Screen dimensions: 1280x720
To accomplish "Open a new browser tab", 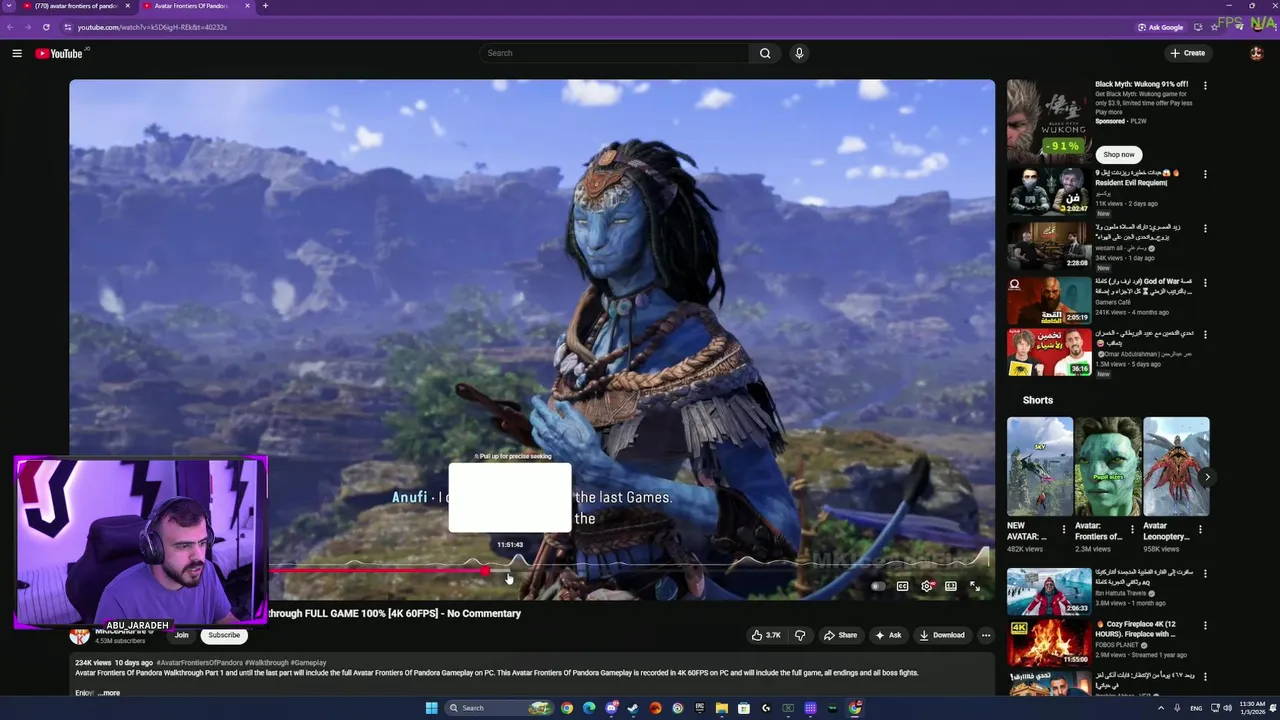I will coord(265,6).
